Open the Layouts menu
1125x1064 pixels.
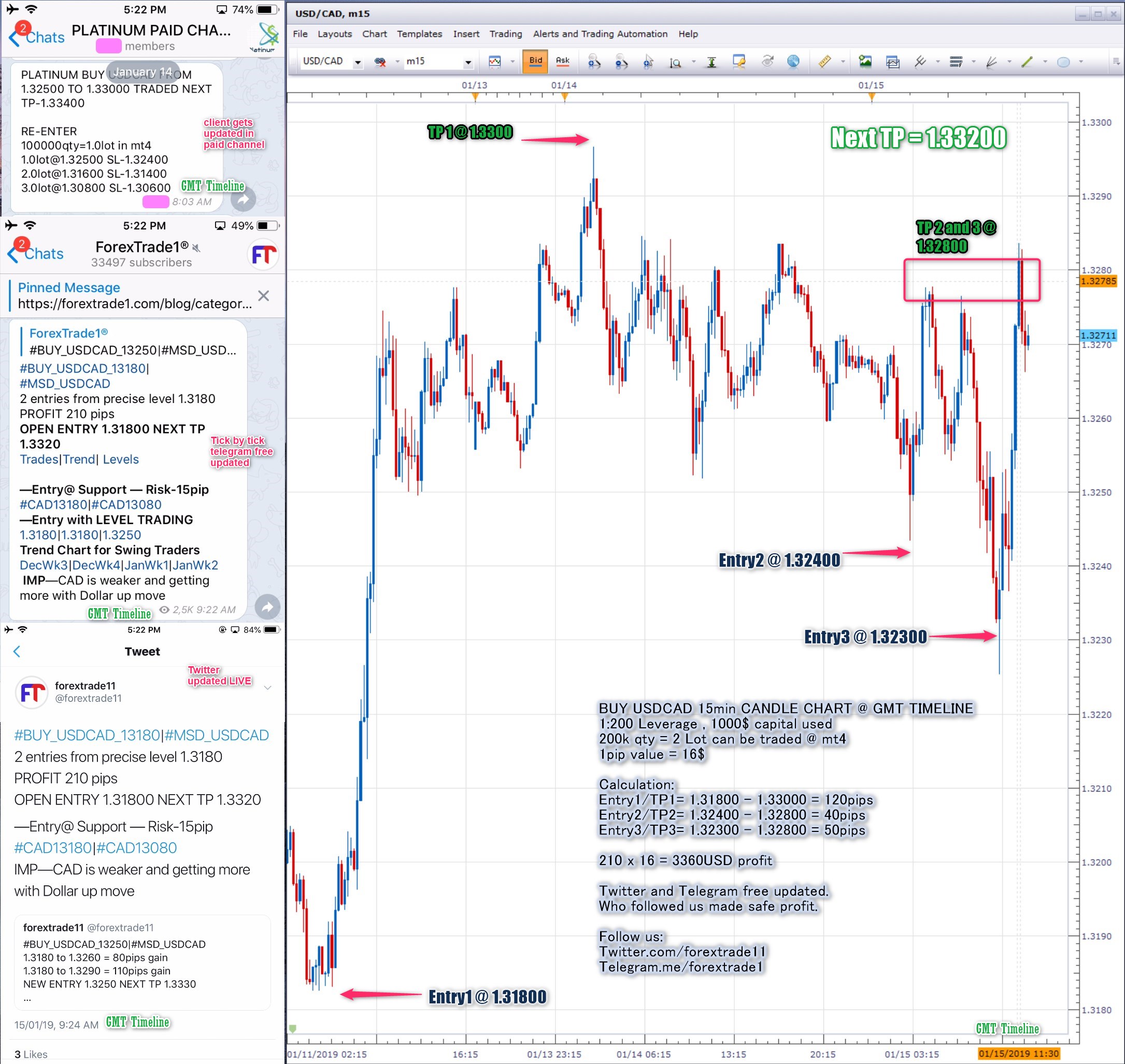click(335, 34)
